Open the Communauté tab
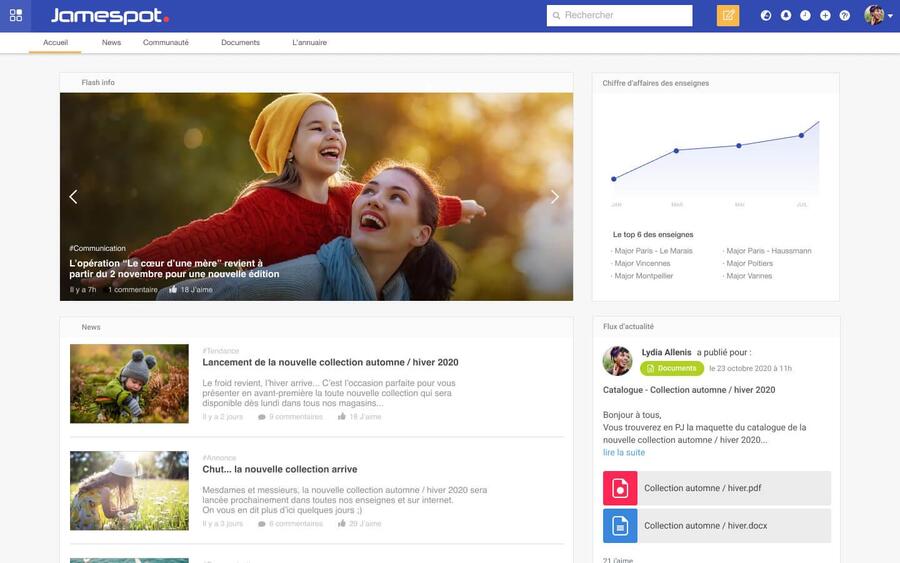Screen dimensions: 900x563 [165, 42]
